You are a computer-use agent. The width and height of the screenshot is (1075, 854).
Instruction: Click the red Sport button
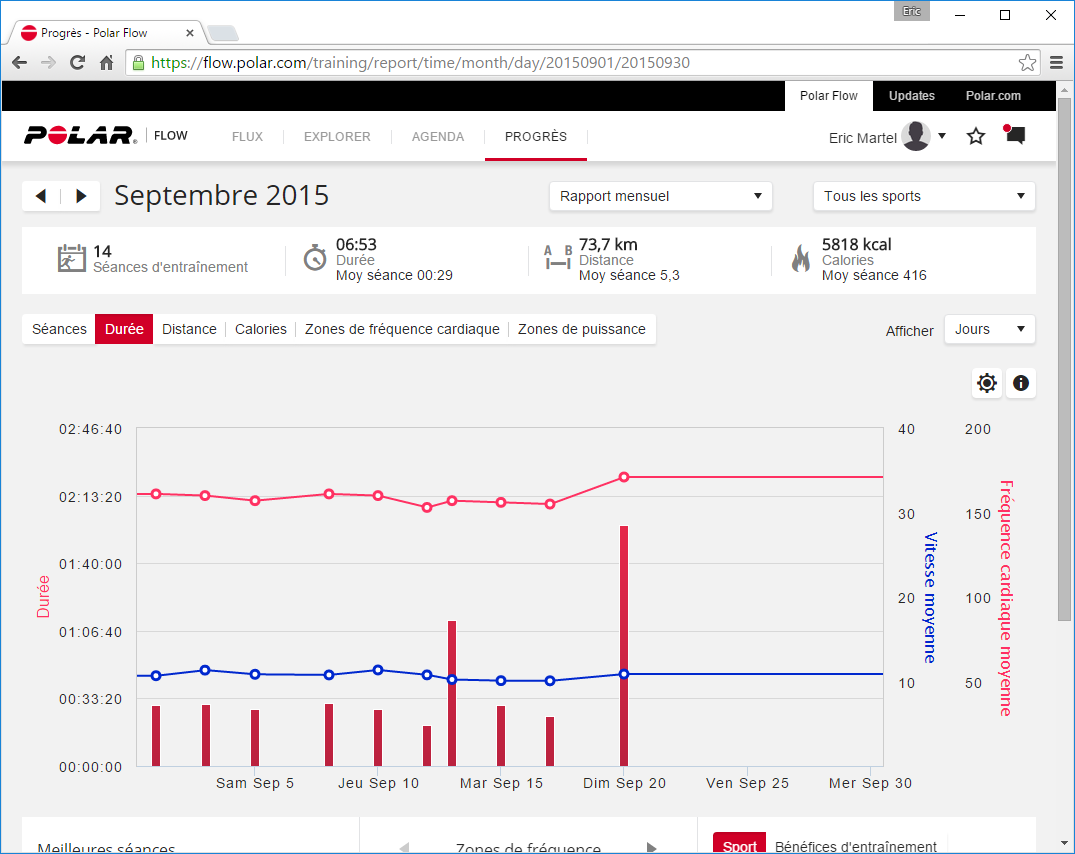click(739, 845)
